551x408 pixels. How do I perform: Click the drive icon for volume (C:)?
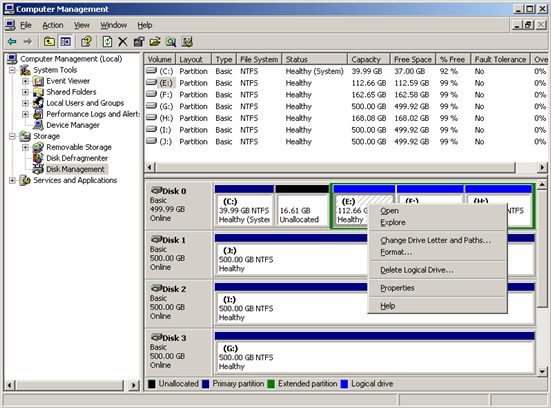pyautogui.click(x=151, y=71)
